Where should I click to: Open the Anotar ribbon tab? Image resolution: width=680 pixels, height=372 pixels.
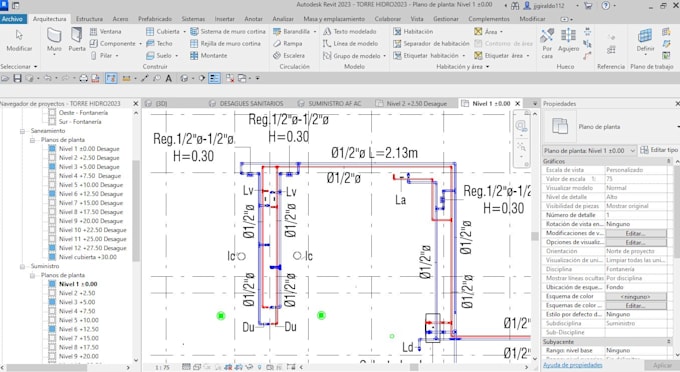point(253,19)
